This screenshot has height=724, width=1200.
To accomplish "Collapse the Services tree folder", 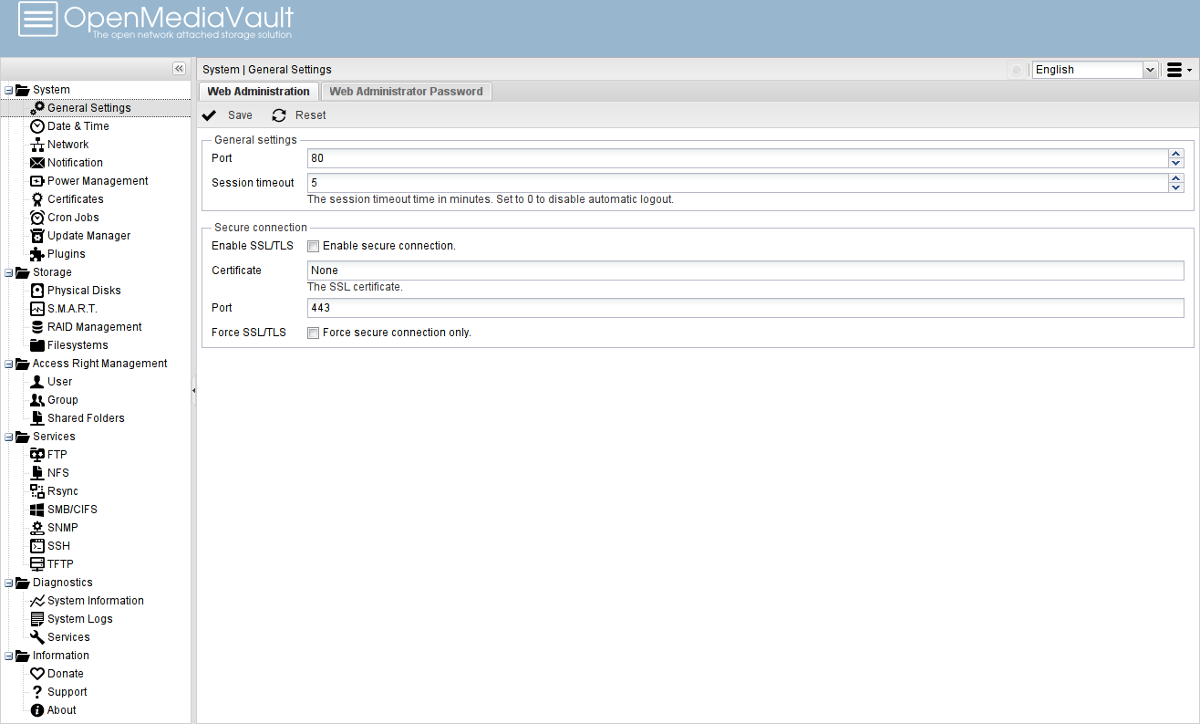I will (9, 436).
